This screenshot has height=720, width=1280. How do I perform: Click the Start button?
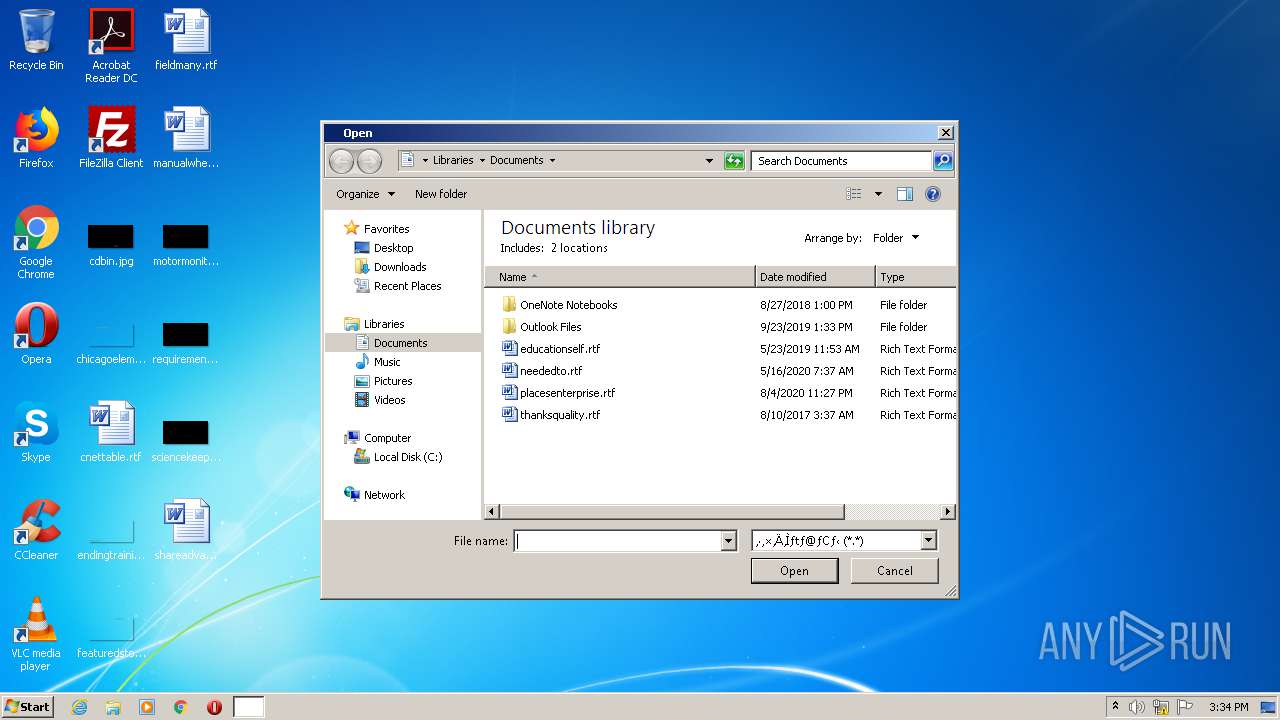point(27,707)
